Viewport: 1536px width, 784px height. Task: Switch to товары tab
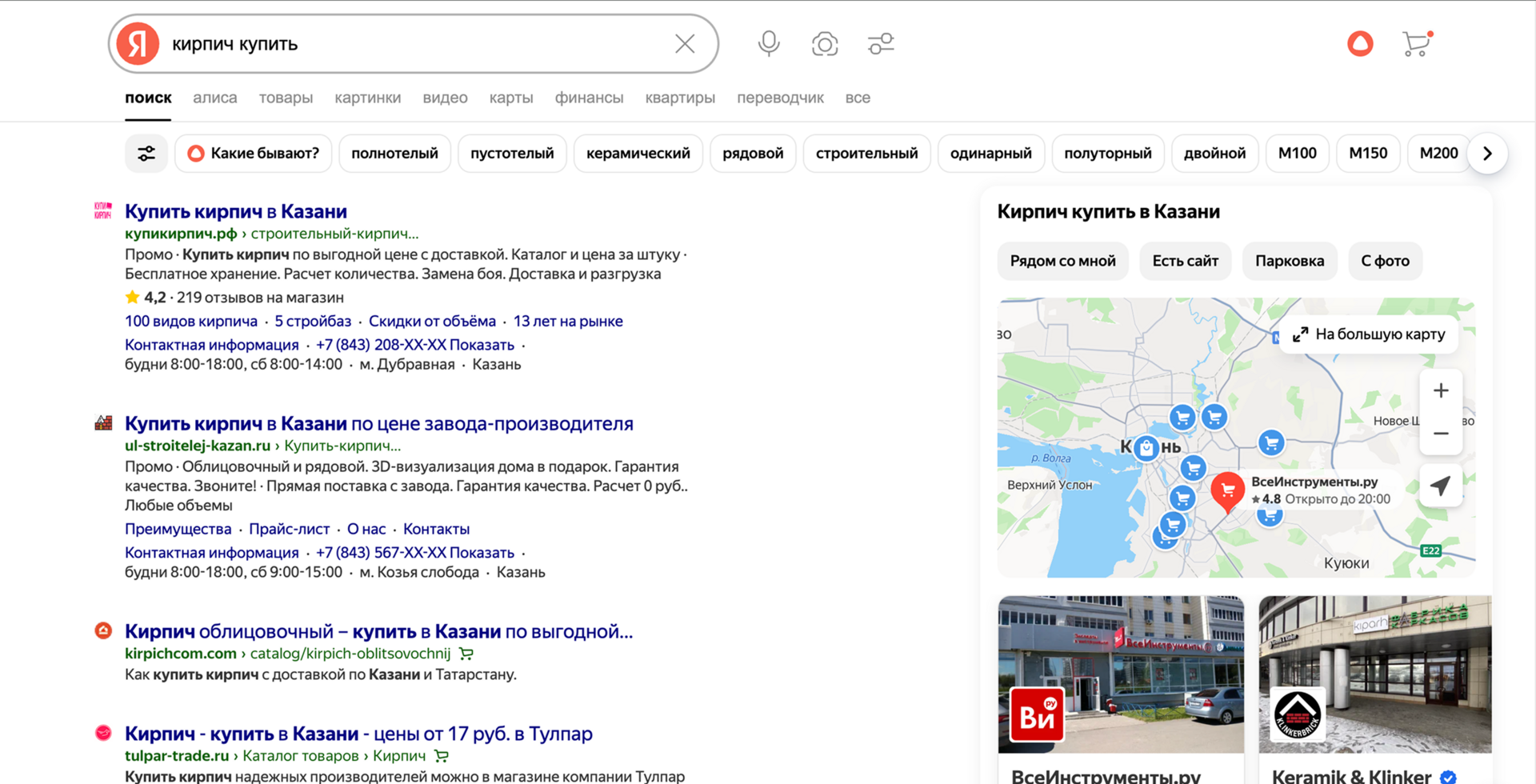pos(286,98)
